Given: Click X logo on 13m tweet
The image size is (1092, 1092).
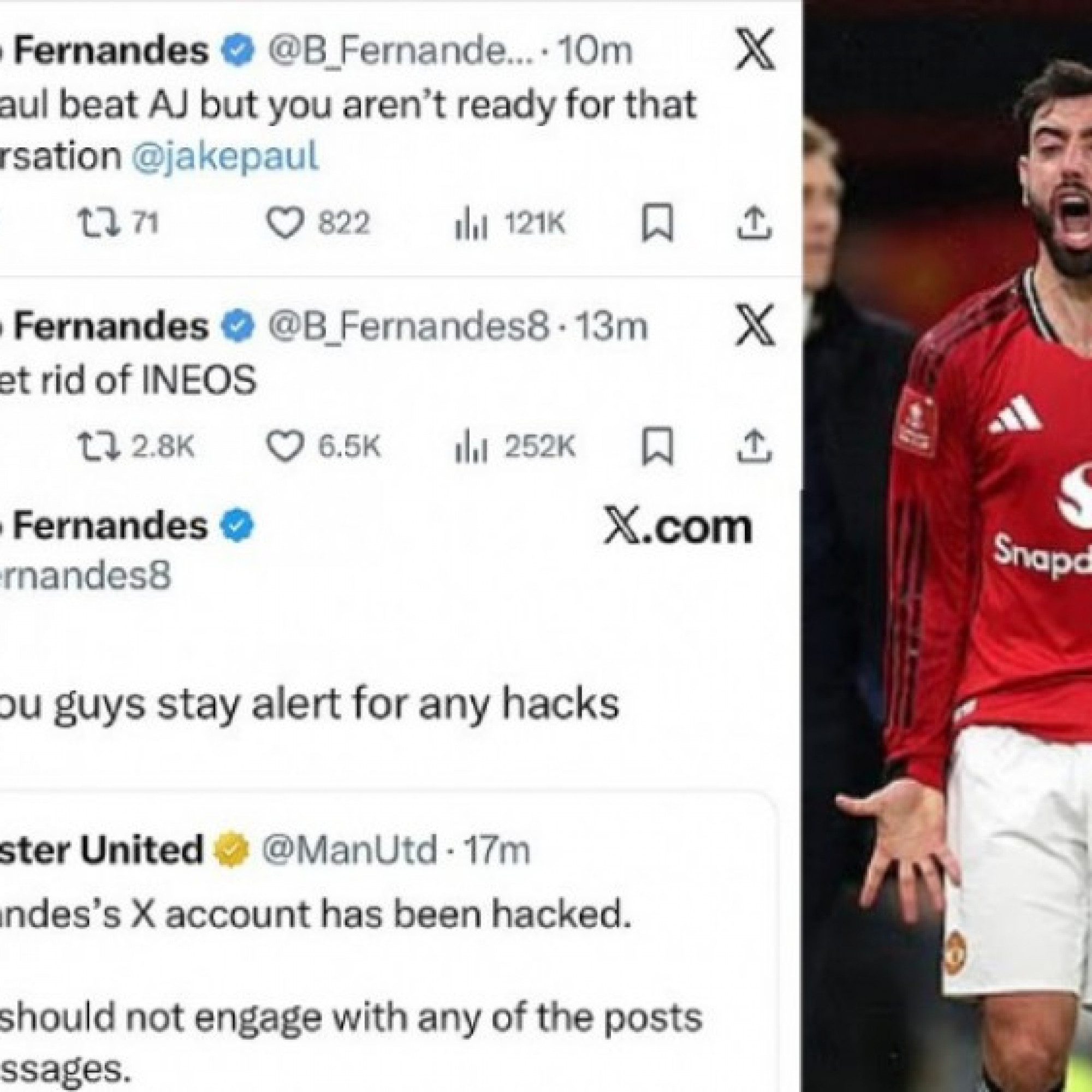Looking at the screenshot, I should pos(755,326).
